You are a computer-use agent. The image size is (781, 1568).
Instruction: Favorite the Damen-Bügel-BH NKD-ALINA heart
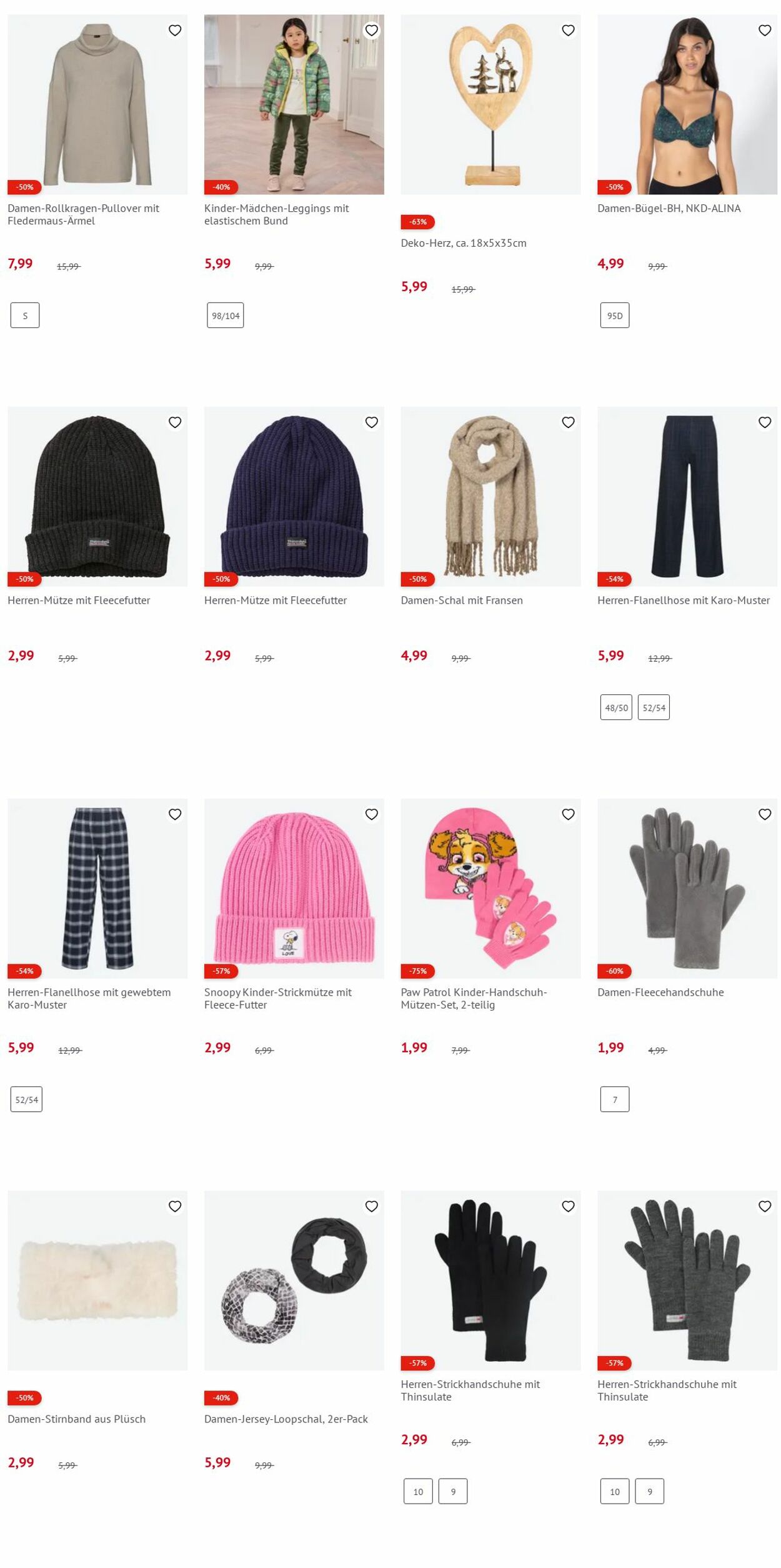click(765, 30)
